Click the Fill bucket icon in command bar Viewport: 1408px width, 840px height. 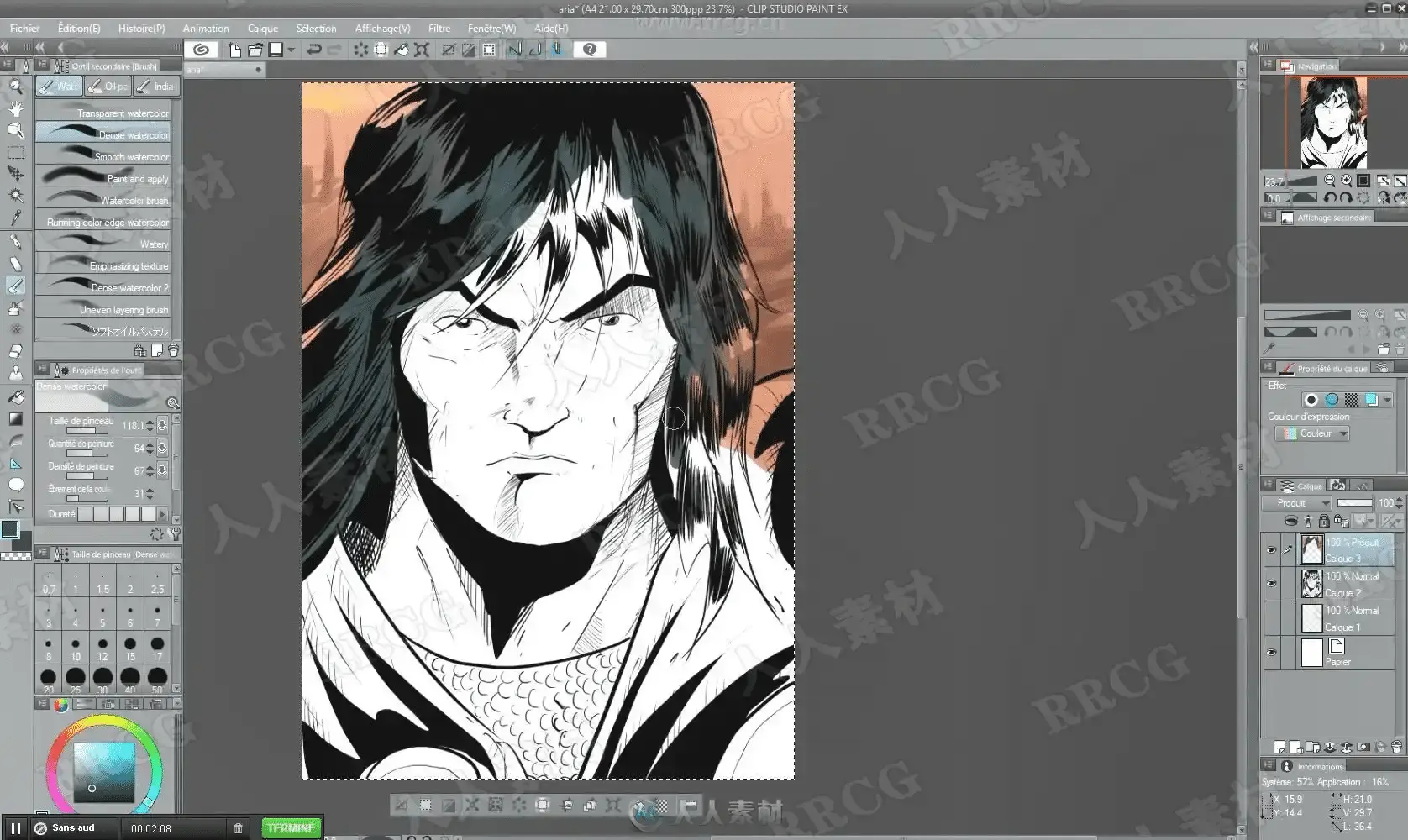pyautogui.click(x=402, y=50)
